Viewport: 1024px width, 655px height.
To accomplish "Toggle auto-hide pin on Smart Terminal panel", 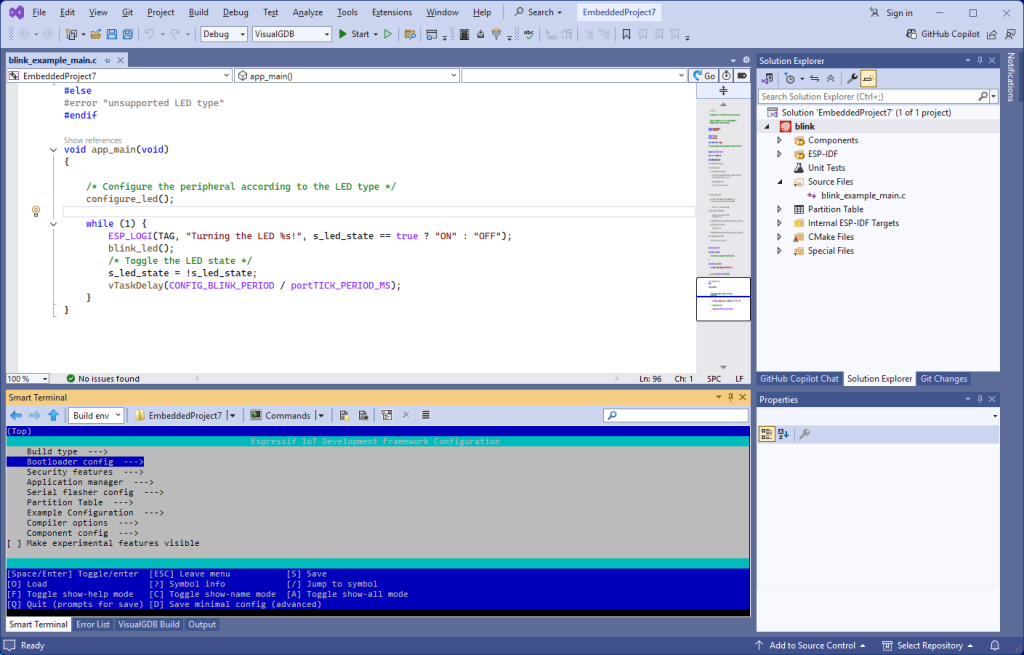I will [730, 397].
